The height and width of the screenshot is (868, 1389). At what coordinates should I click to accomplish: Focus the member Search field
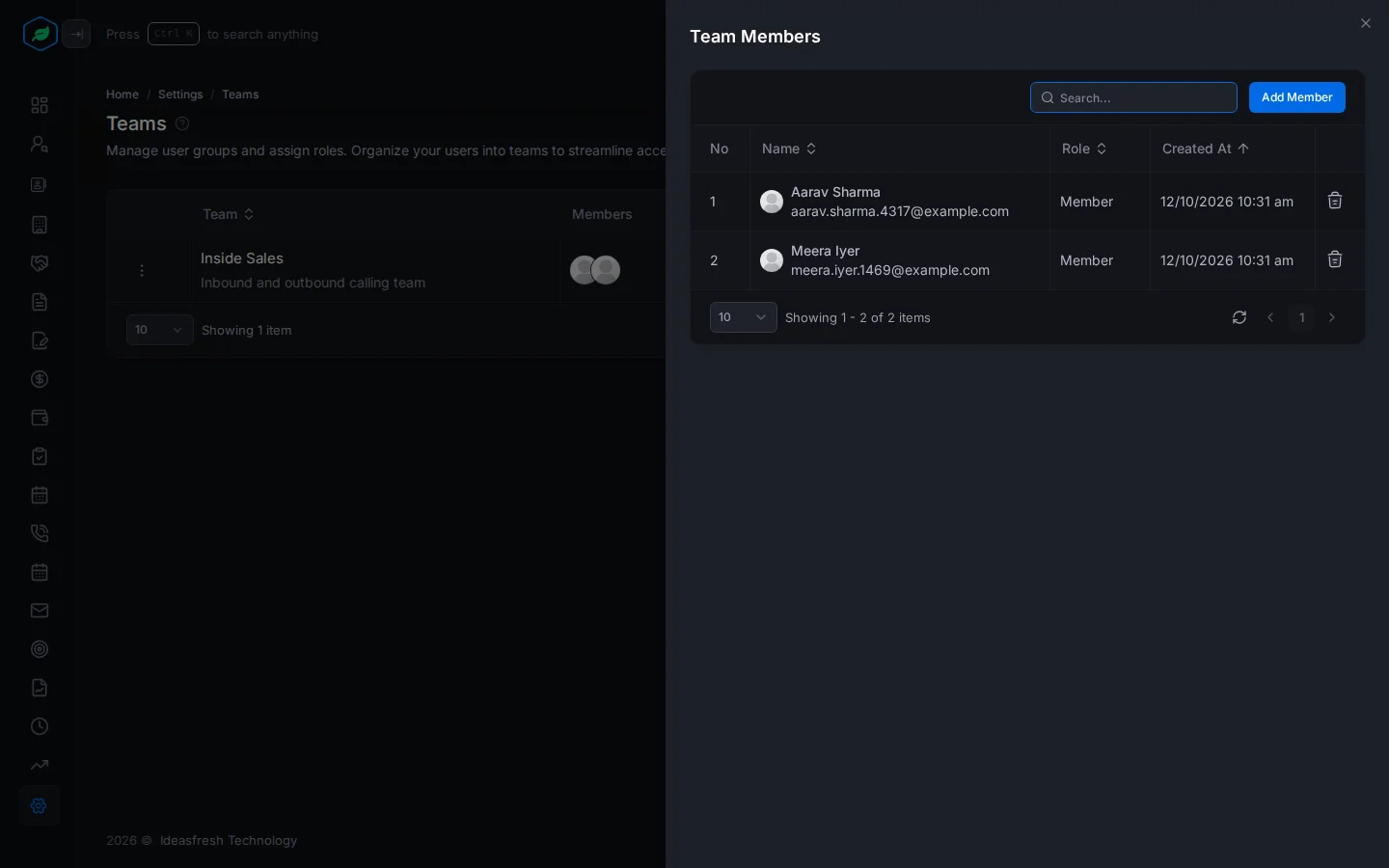point(1133,97)
